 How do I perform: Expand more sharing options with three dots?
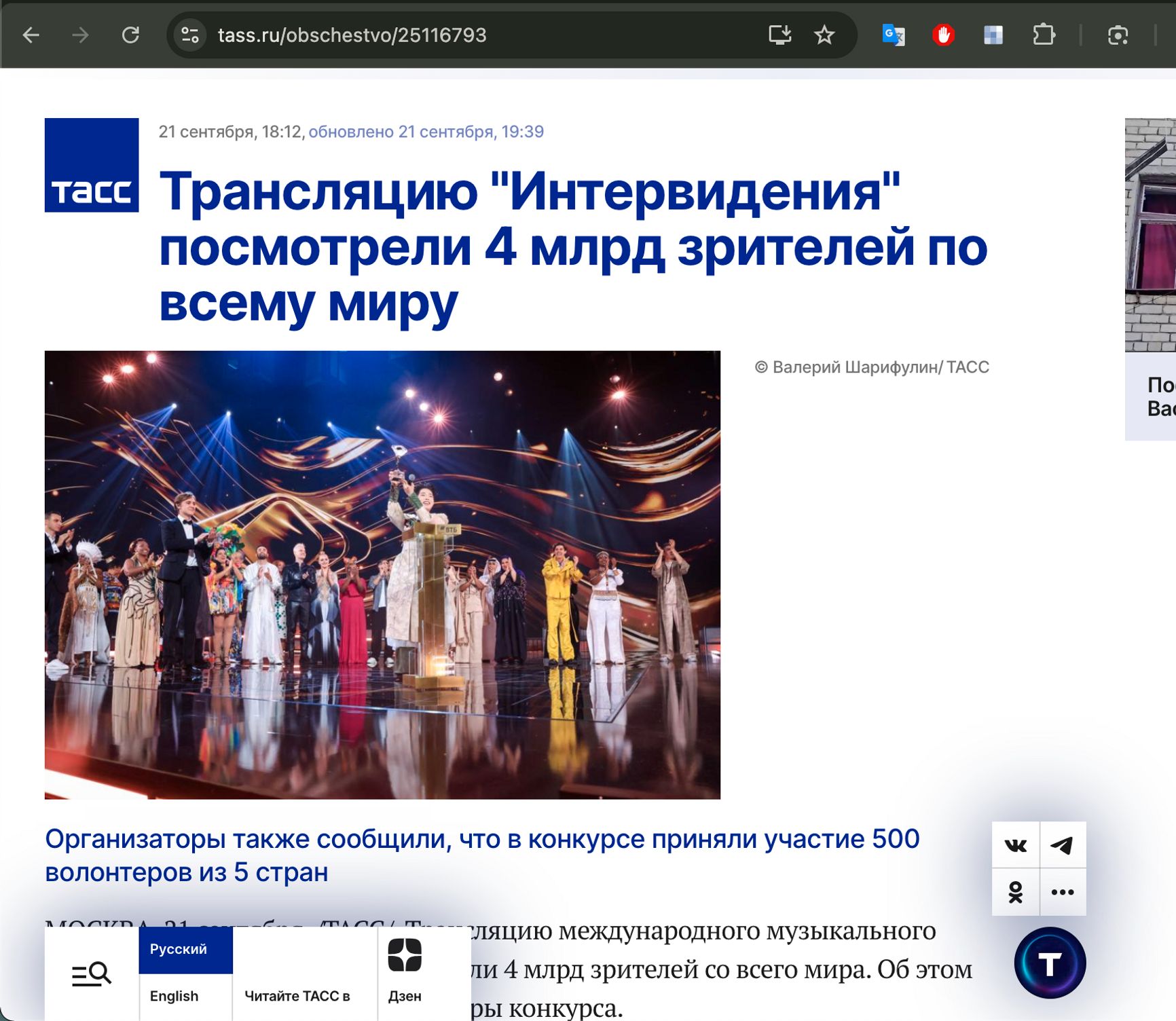click(1063, 892)
